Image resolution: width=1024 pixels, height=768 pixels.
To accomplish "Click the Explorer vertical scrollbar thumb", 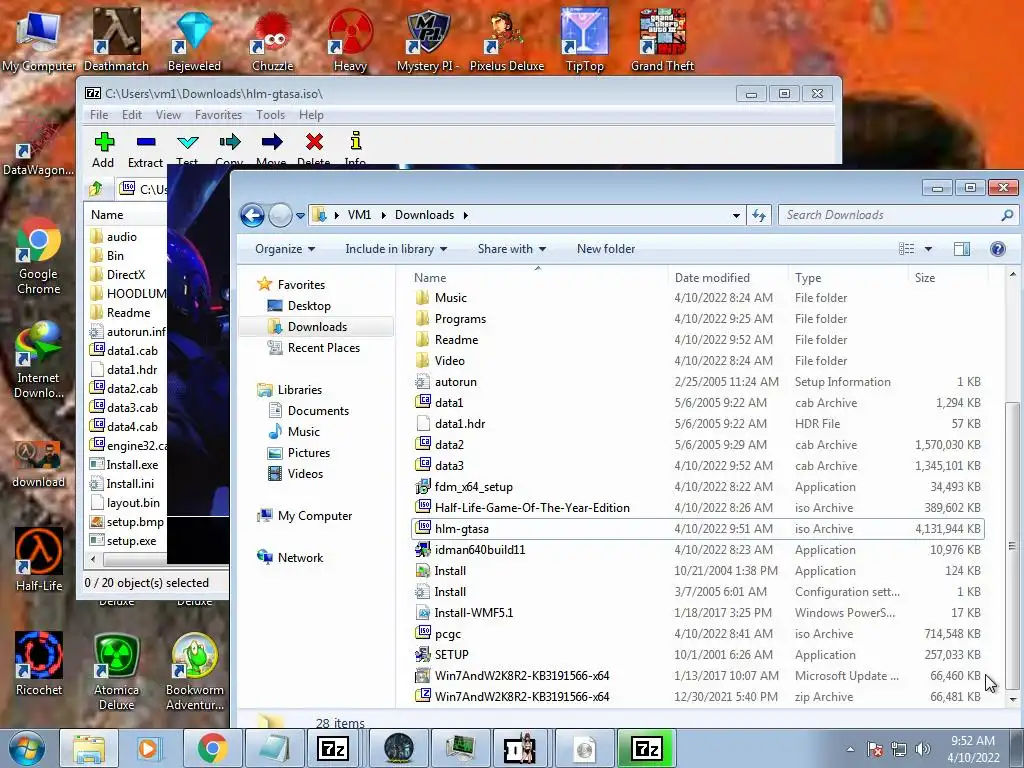I will 1012,545.
